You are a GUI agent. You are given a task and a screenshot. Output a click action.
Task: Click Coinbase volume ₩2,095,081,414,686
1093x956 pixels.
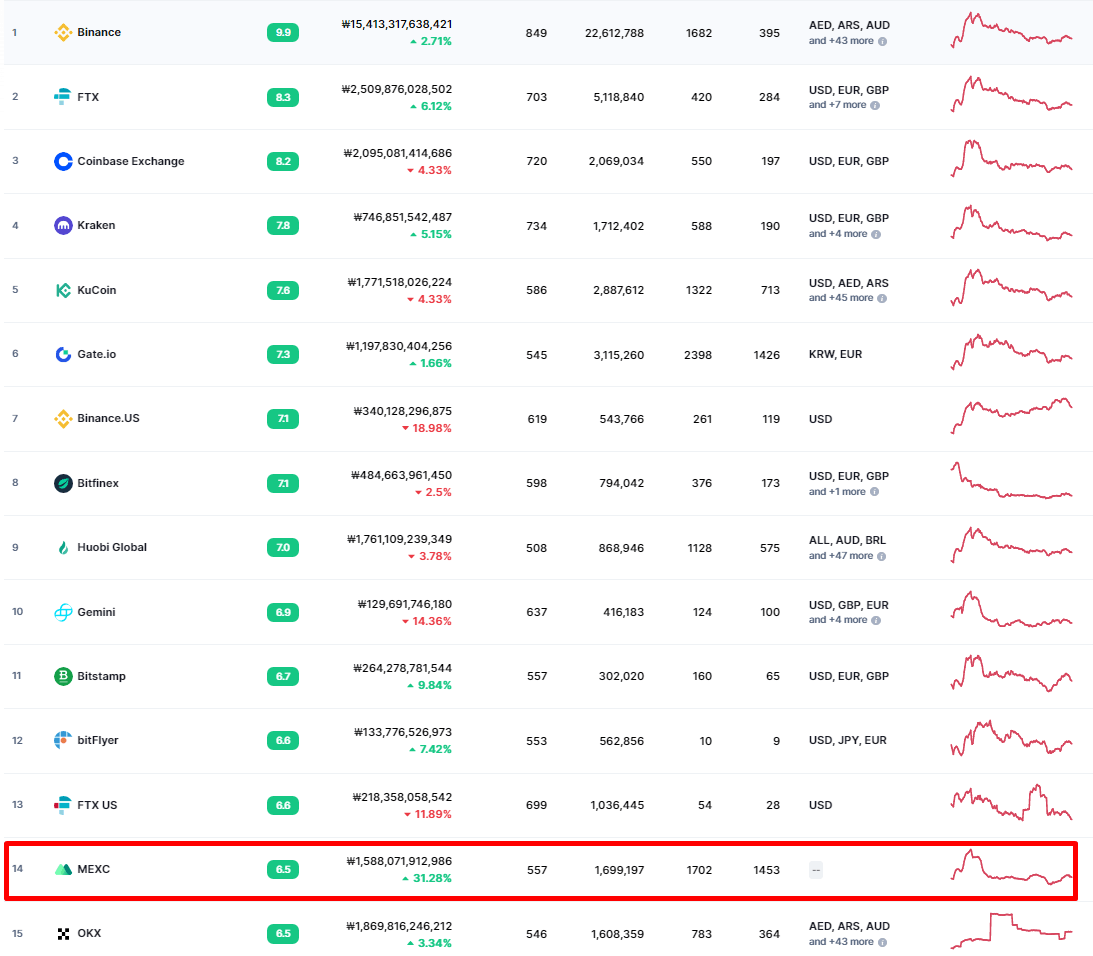coord(398,153)
